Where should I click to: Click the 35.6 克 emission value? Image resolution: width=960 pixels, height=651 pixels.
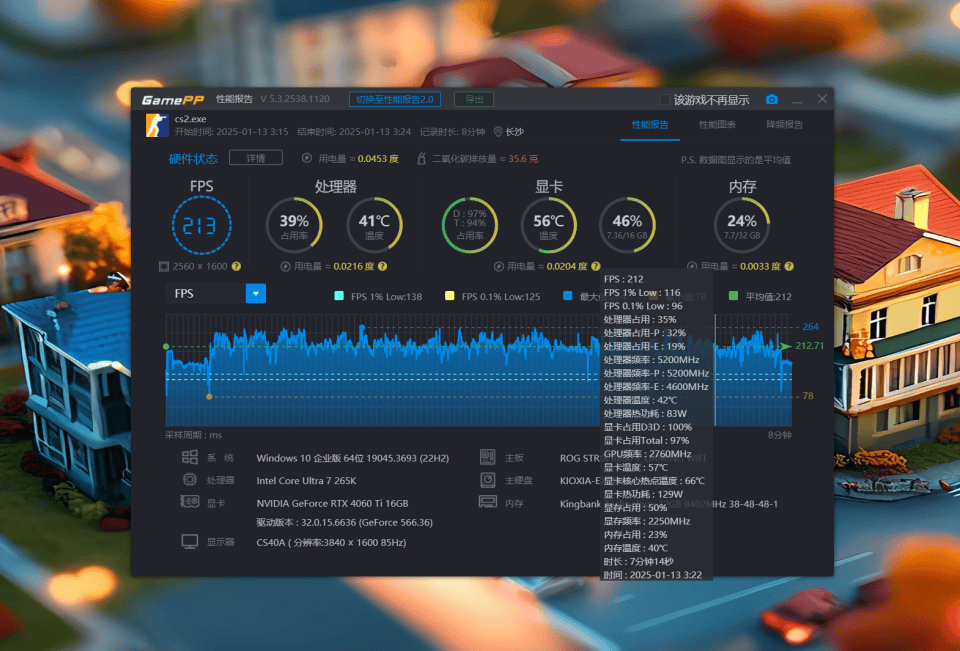click(523, 159)
